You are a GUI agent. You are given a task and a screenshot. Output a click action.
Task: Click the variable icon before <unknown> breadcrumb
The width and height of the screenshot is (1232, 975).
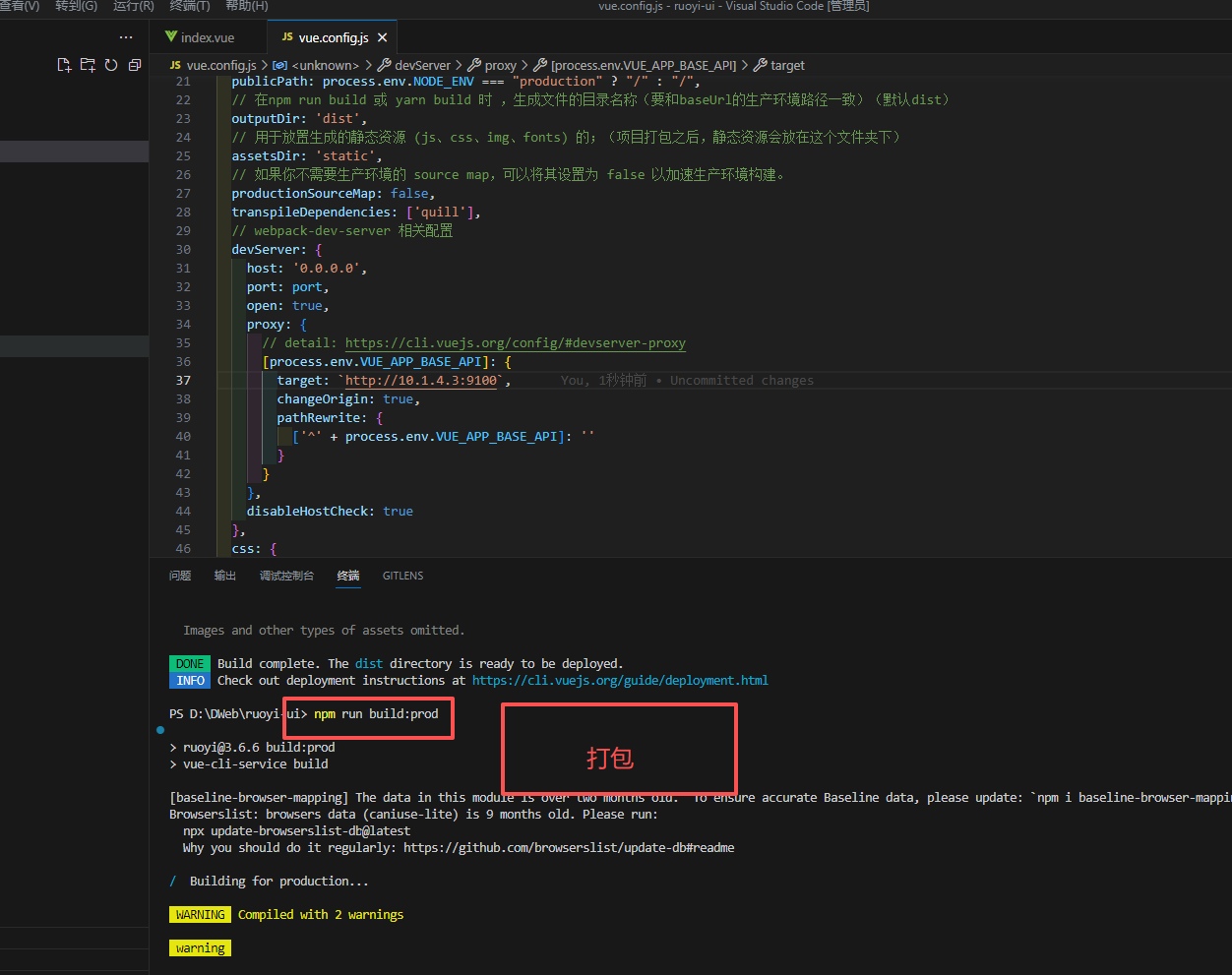coord(280,65)
